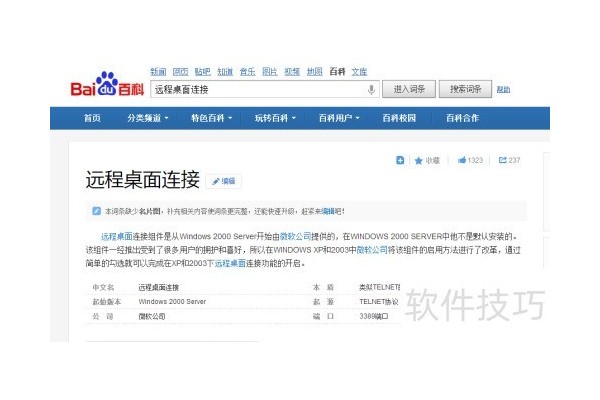
Task: Click 远程桌面 link starting the first paragraph
Action: pos(117,236)
